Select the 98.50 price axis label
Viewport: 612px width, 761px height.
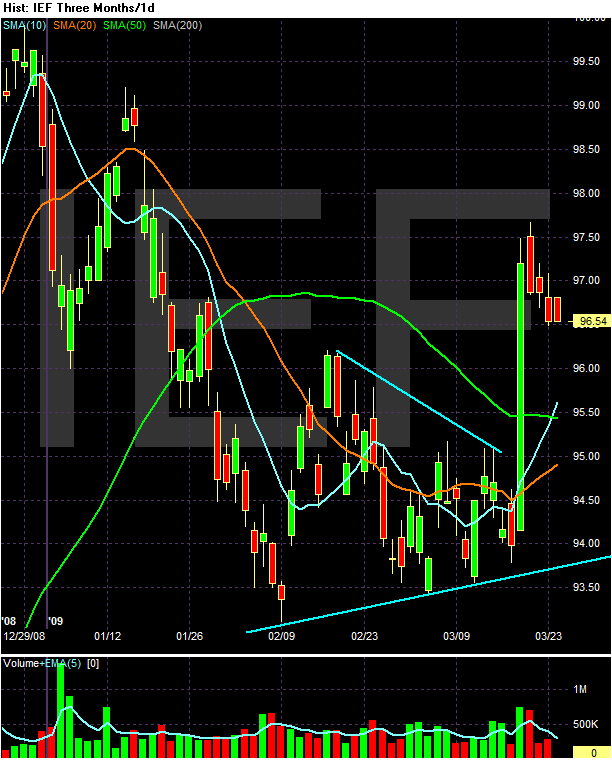pos(586,149)
